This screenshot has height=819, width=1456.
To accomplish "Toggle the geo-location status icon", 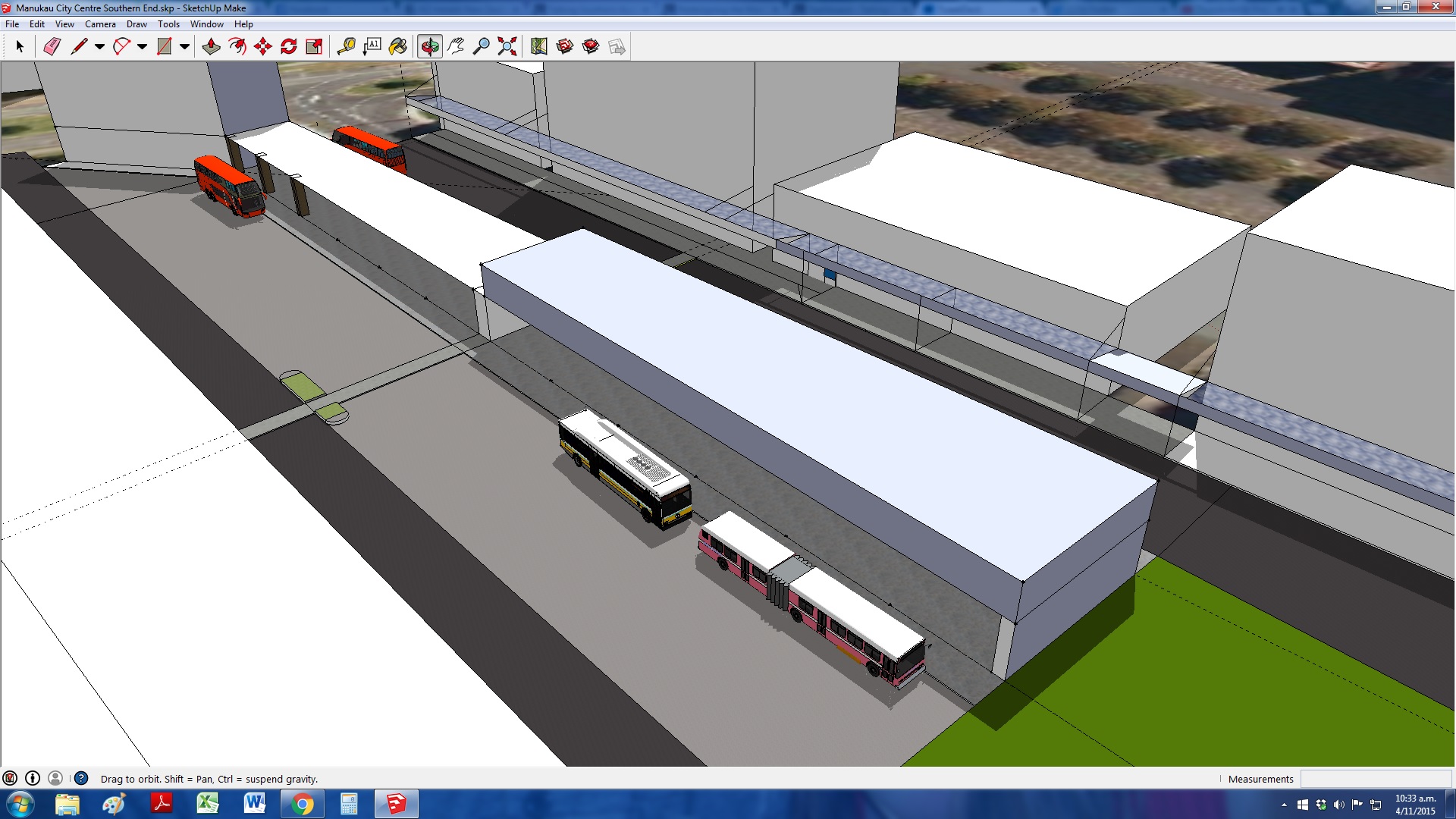I will coord(10,778).
